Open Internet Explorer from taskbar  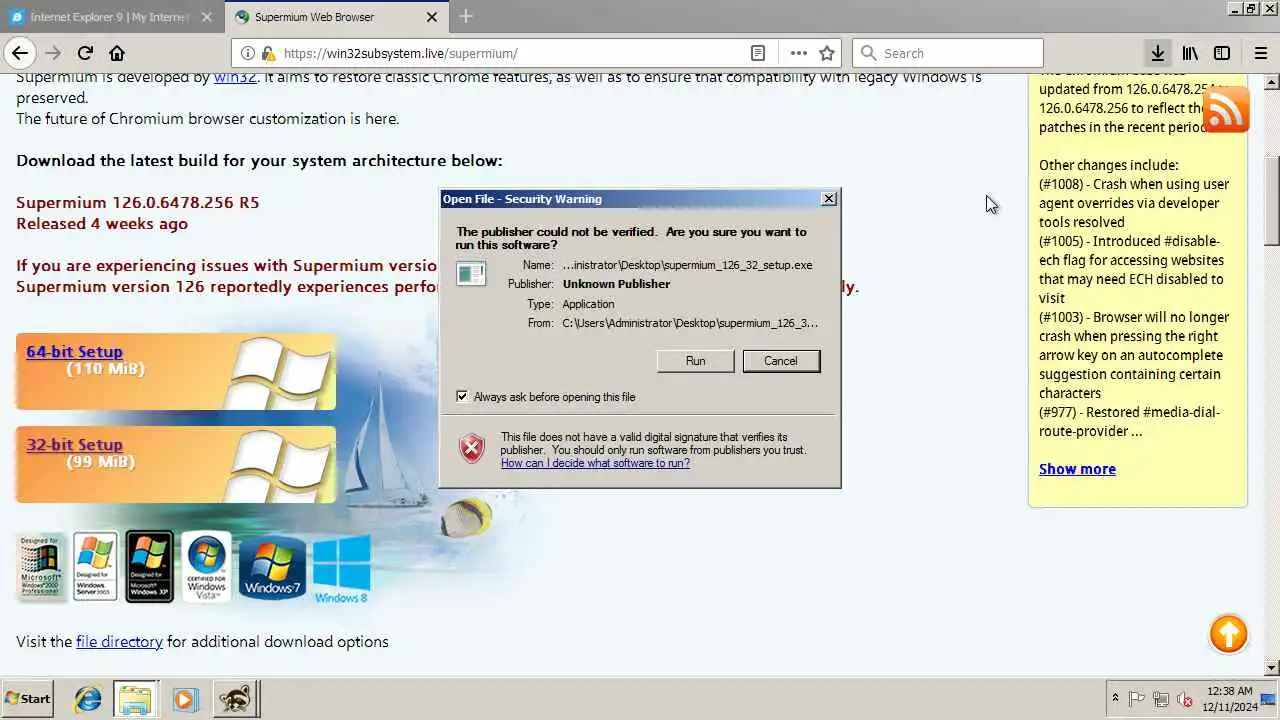click(88, 699)
